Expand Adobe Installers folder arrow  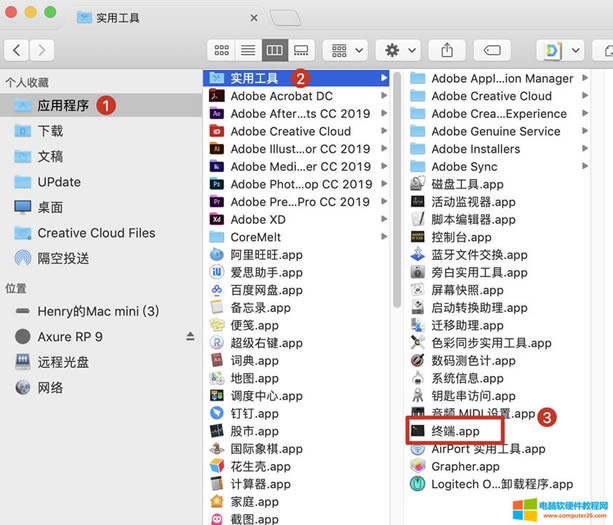585,148
